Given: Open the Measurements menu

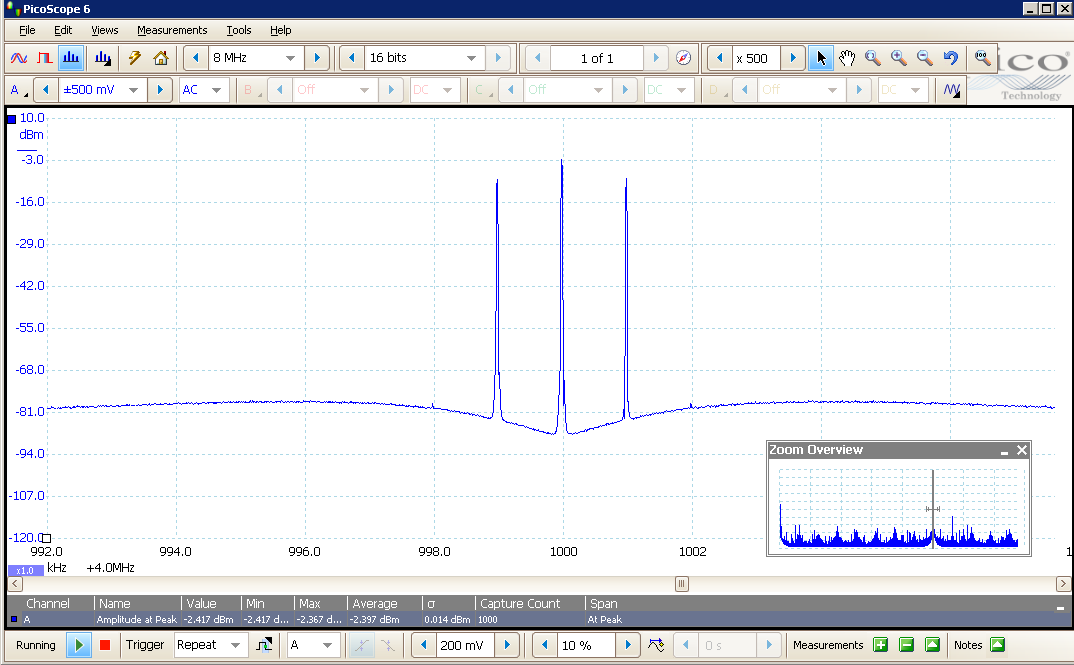Looking at the screenshot, I should coord(172,30).
